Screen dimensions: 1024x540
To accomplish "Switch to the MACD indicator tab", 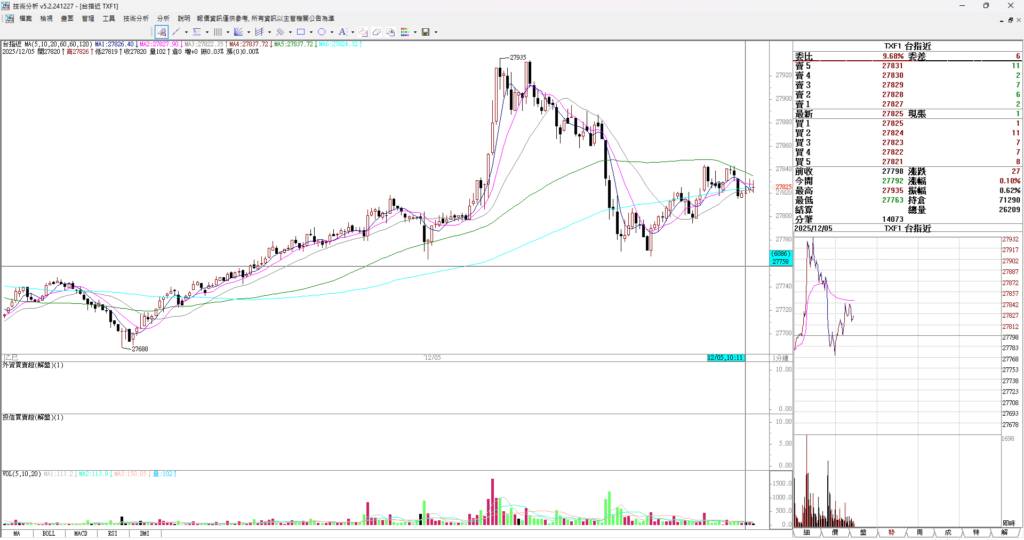I will [x=80, y=533].
